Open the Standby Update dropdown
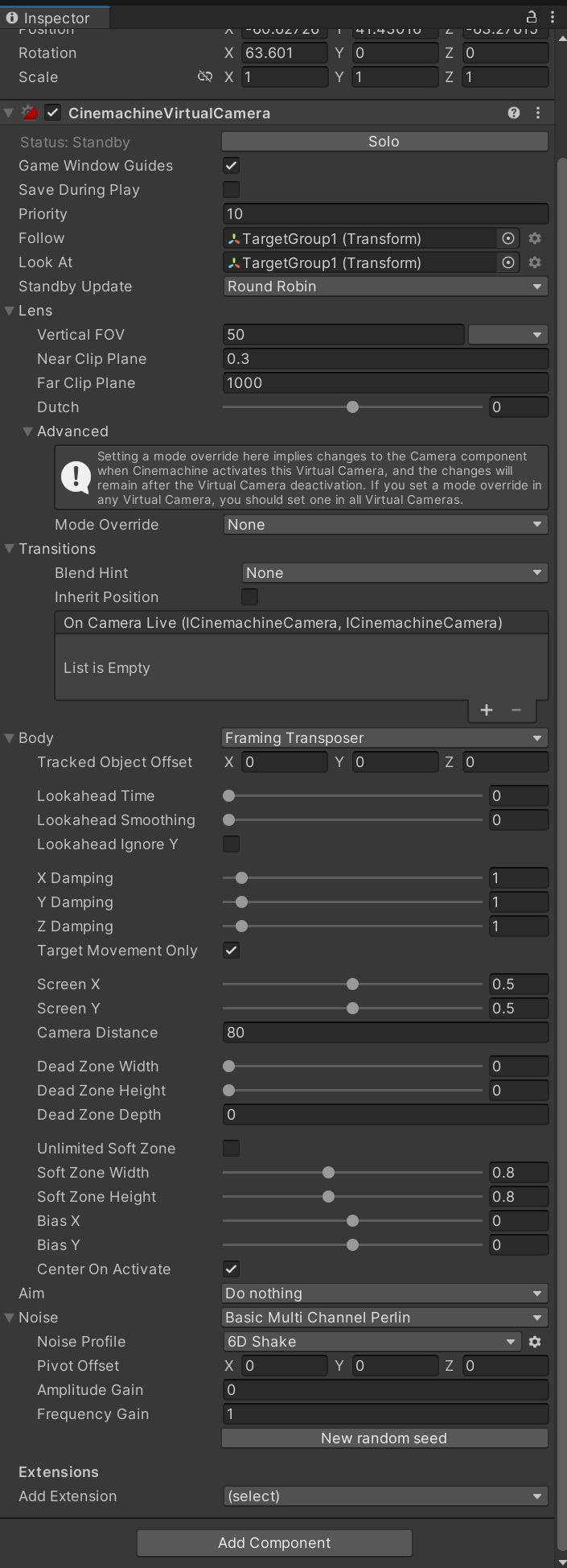This screenshot has width=567, height=1568. [384, 287]
